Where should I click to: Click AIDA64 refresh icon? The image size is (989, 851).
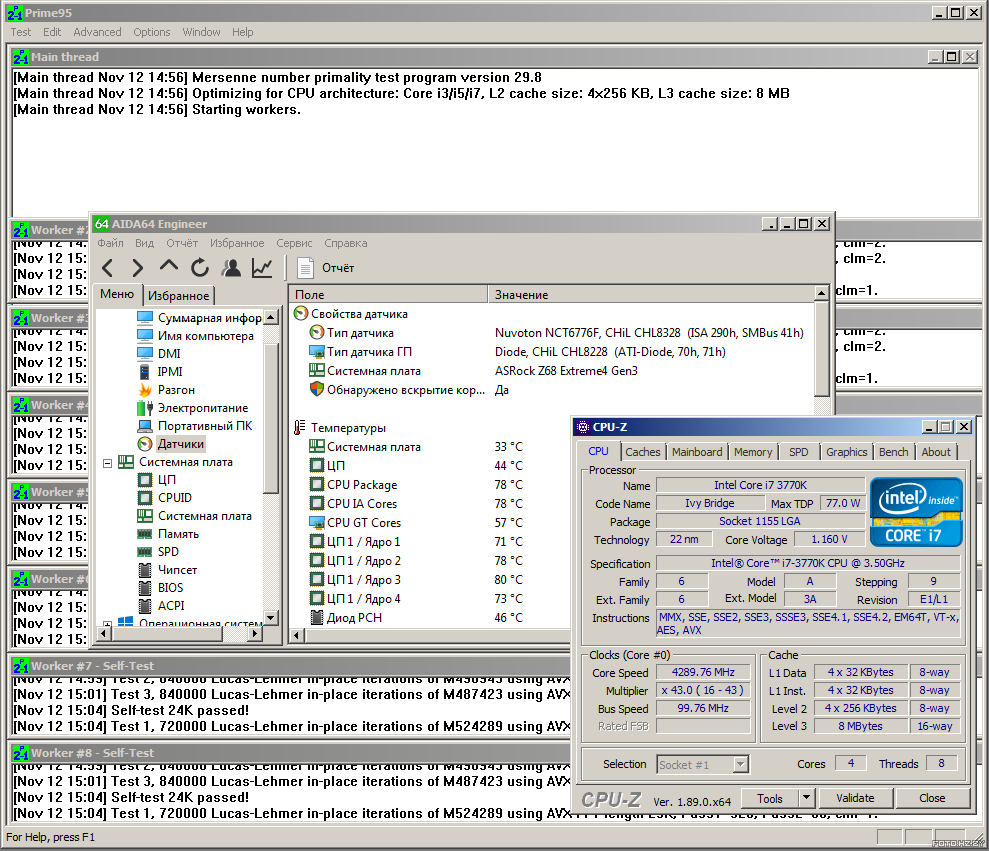click(200, 268)
